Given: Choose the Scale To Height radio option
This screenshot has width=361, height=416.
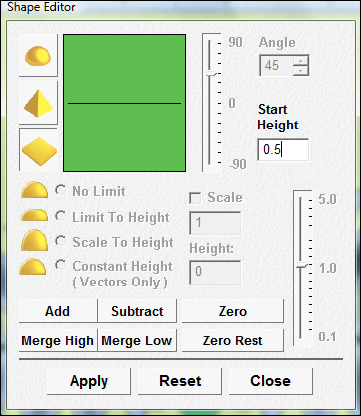Looking at the screenshot, I should click(x=61, y=241).
